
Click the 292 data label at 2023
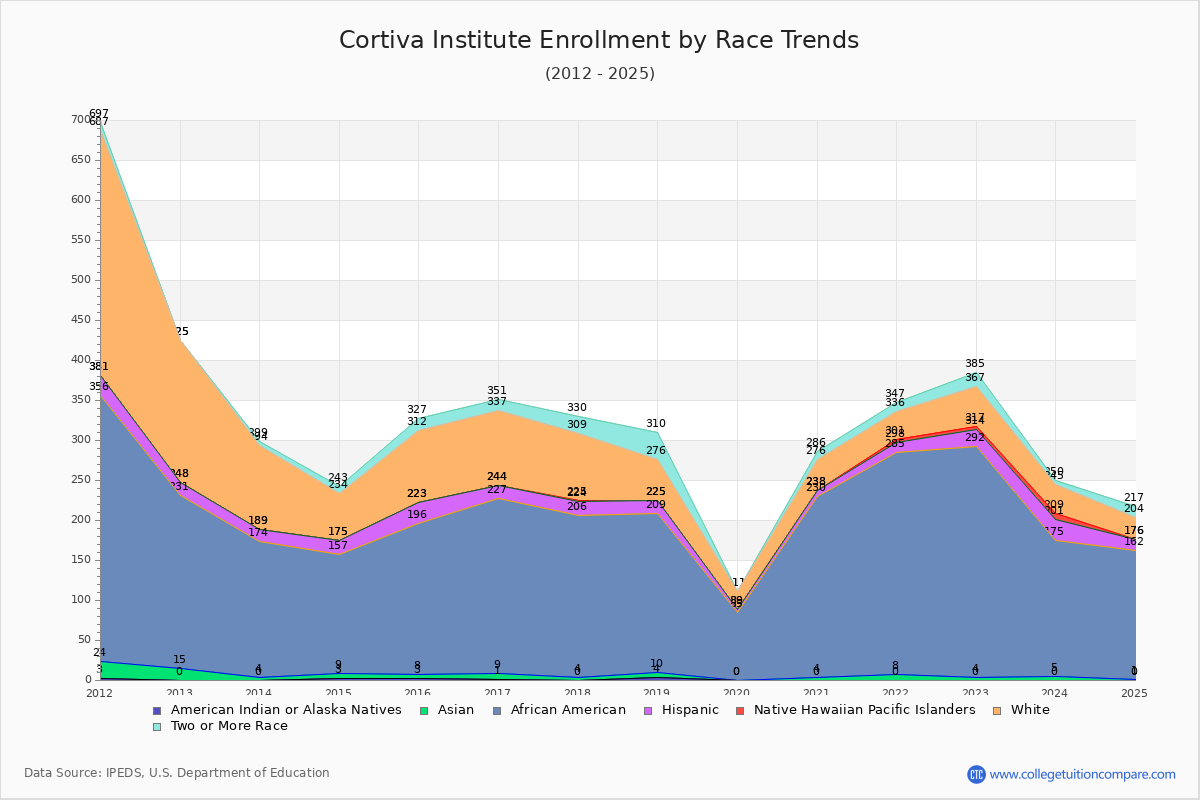975,438
